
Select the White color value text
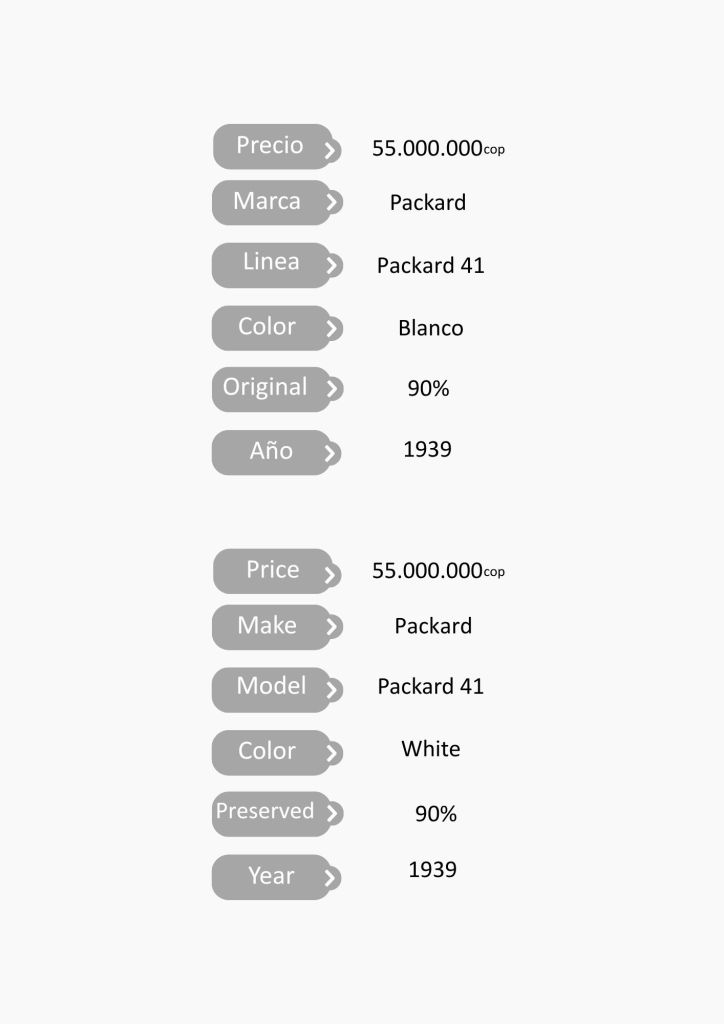(x=430, y=749)
